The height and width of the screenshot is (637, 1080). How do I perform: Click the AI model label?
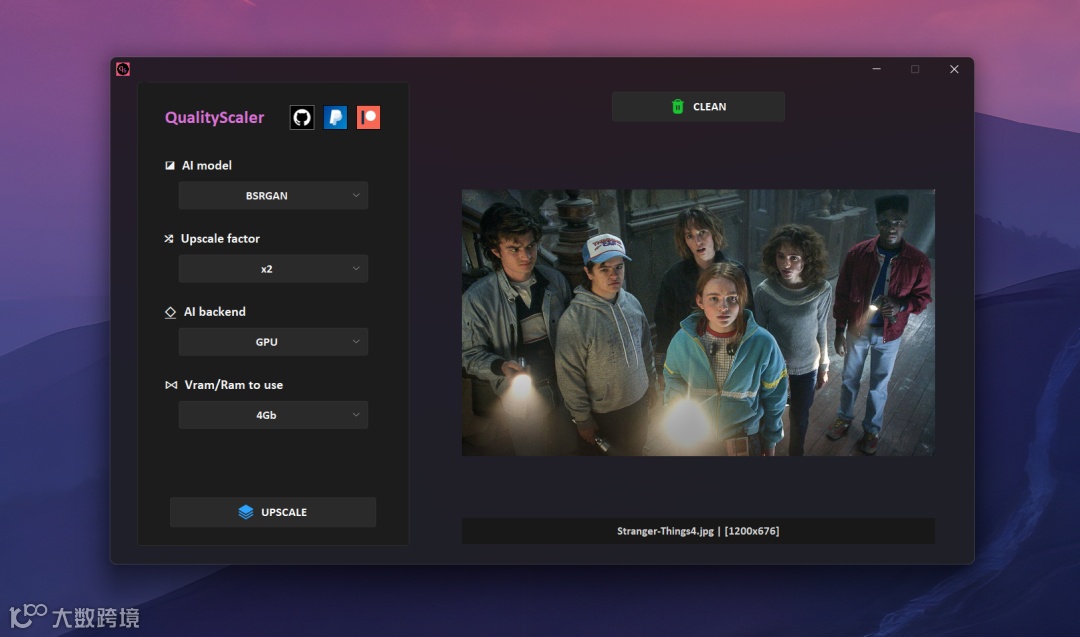click(207, 165)
